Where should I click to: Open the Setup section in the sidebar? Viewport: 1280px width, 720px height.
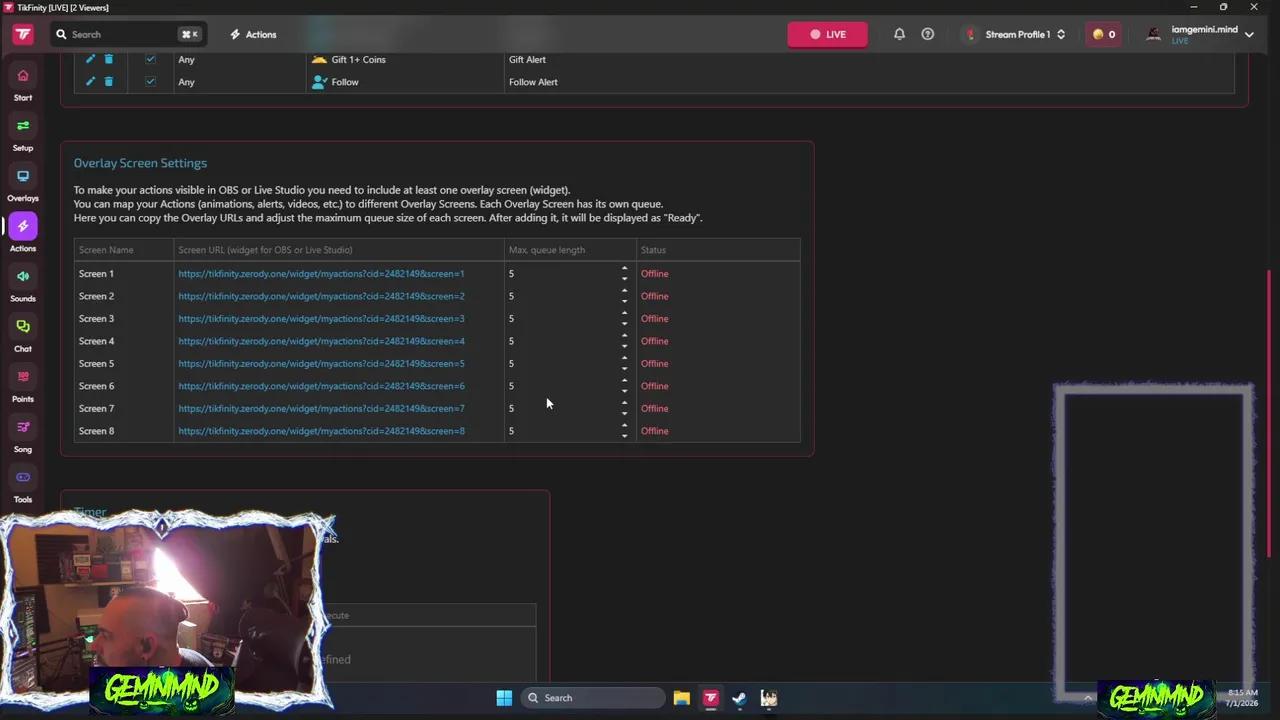click(x=23, y=133)
